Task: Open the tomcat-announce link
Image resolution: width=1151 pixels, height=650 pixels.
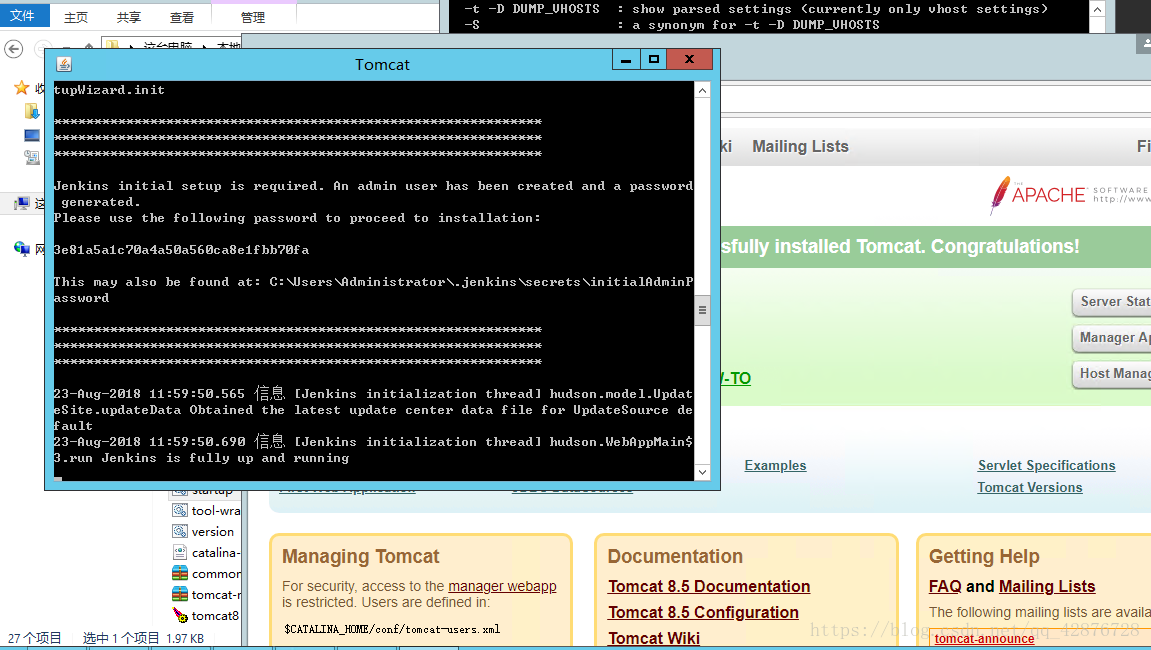Action: click(984, 639)
